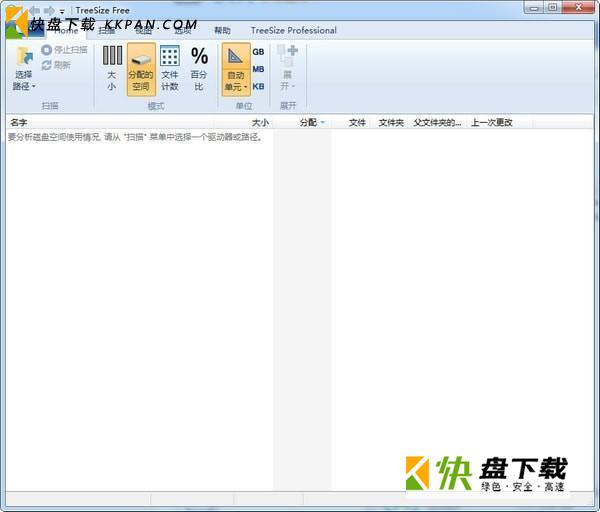This screenshot has width=600, height=512.
Task: Toggle 分配的空间 (Allocated space) mode
Action: (141, 69)
